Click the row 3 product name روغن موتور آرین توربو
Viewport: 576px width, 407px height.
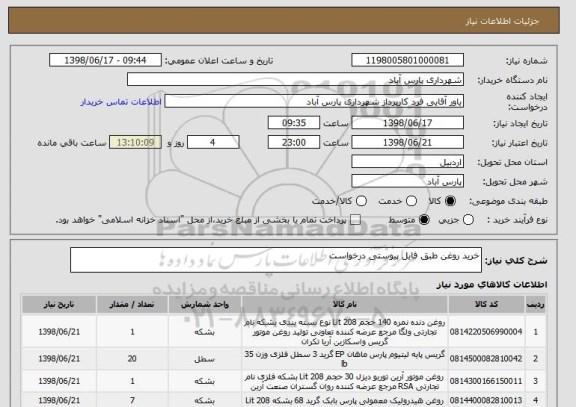[x=345, y=382]
